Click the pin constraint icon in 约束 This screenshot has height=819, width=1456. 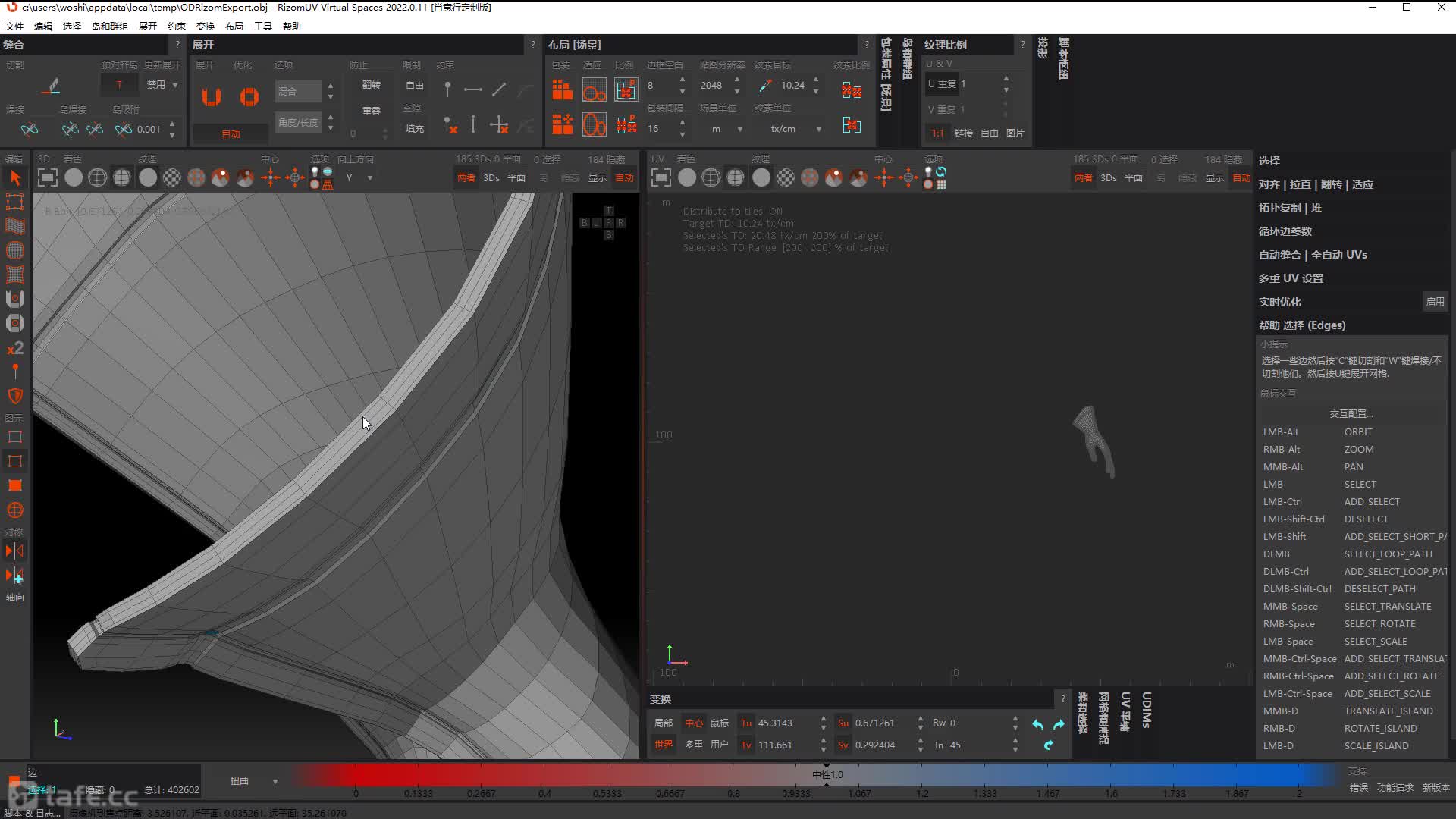point(447,89)
